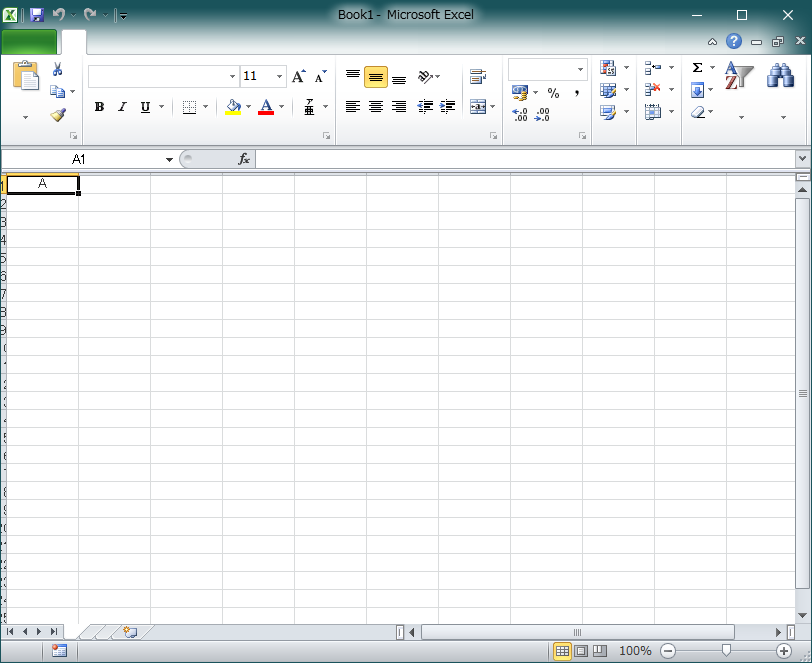Click the Copy icon
Image resolution: width=812 pixels, height=663 pixels.
[57, 92]
